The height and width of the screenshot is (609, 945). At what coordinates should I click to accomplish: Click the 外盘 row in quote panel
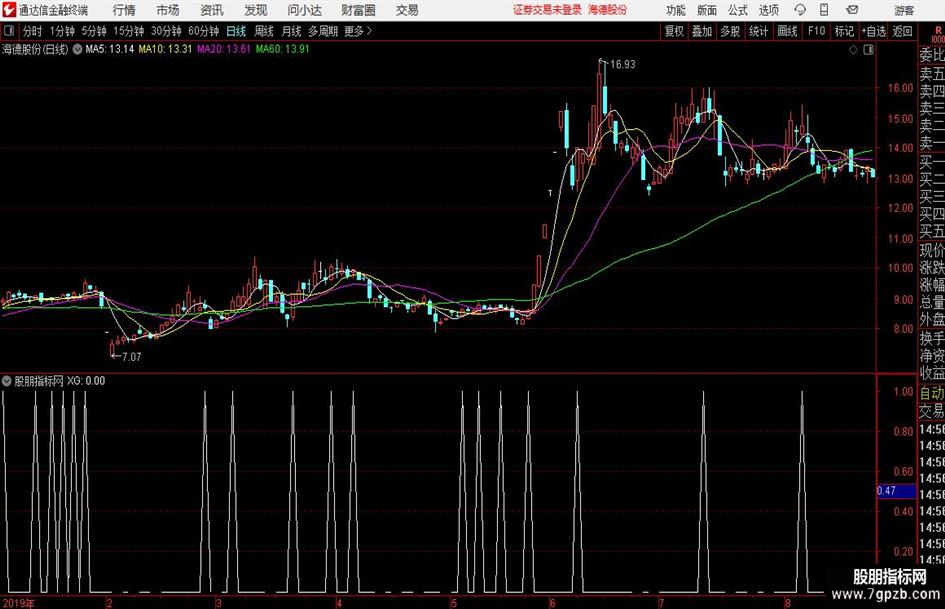[932, 320]
